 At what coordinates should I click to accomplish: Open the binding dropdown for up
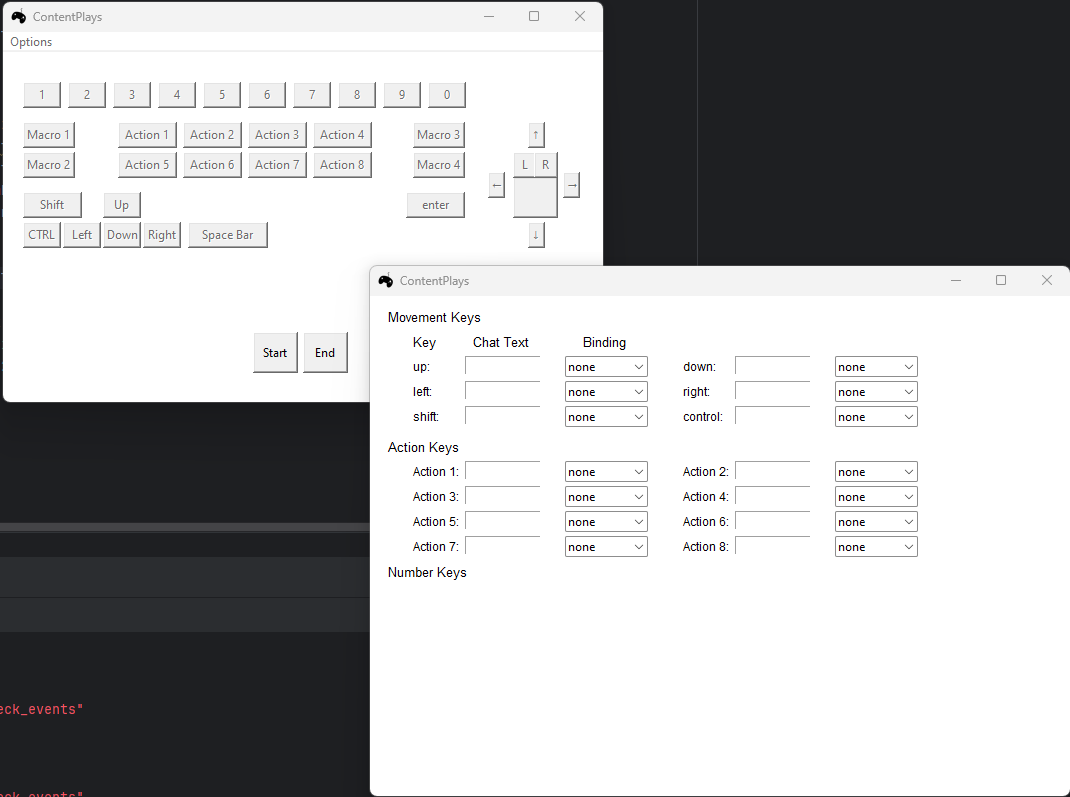pos(606,367)
